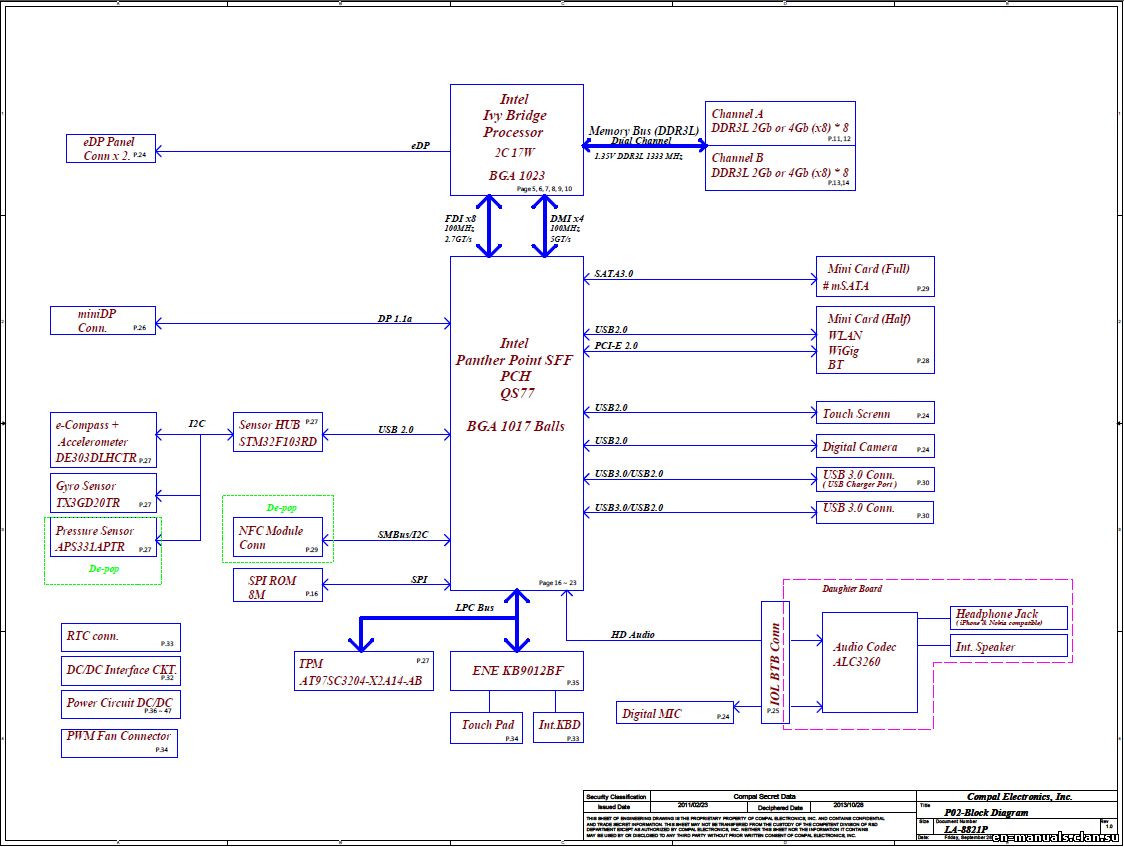This screenshot has width=1124, height=847.
Task: Click the TPM AT97SC3204 block
Action: point(363,669)
